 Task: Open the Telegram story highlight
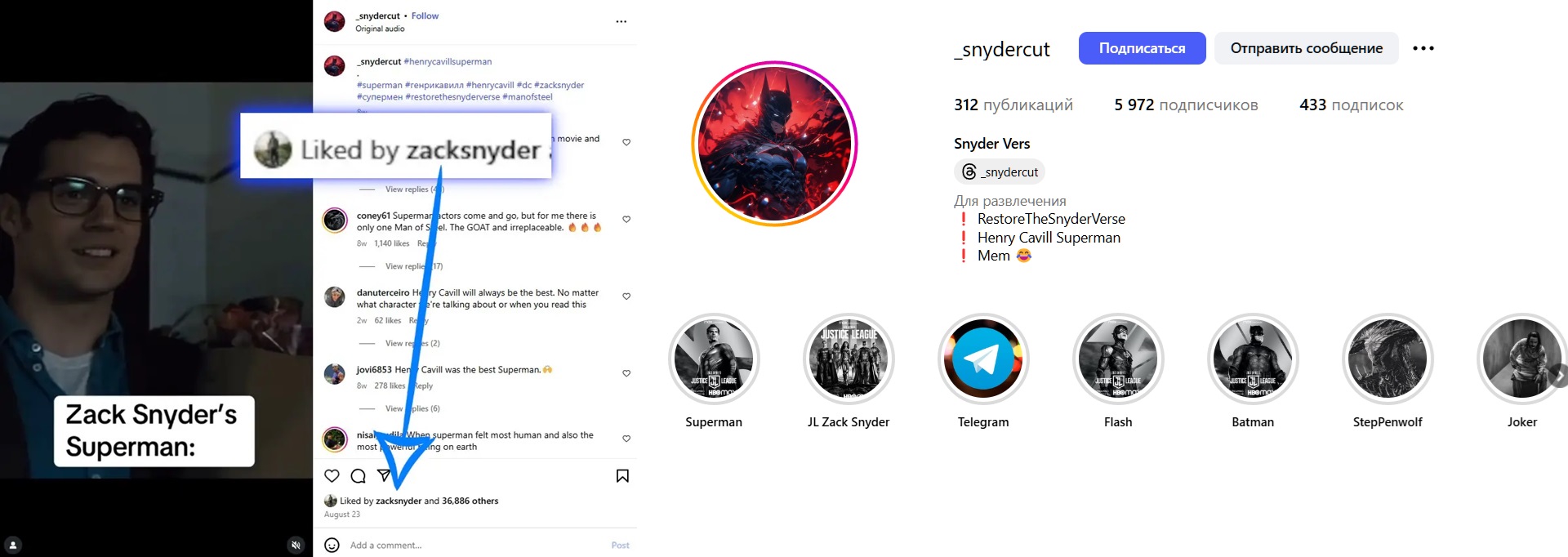pos(983,359)
